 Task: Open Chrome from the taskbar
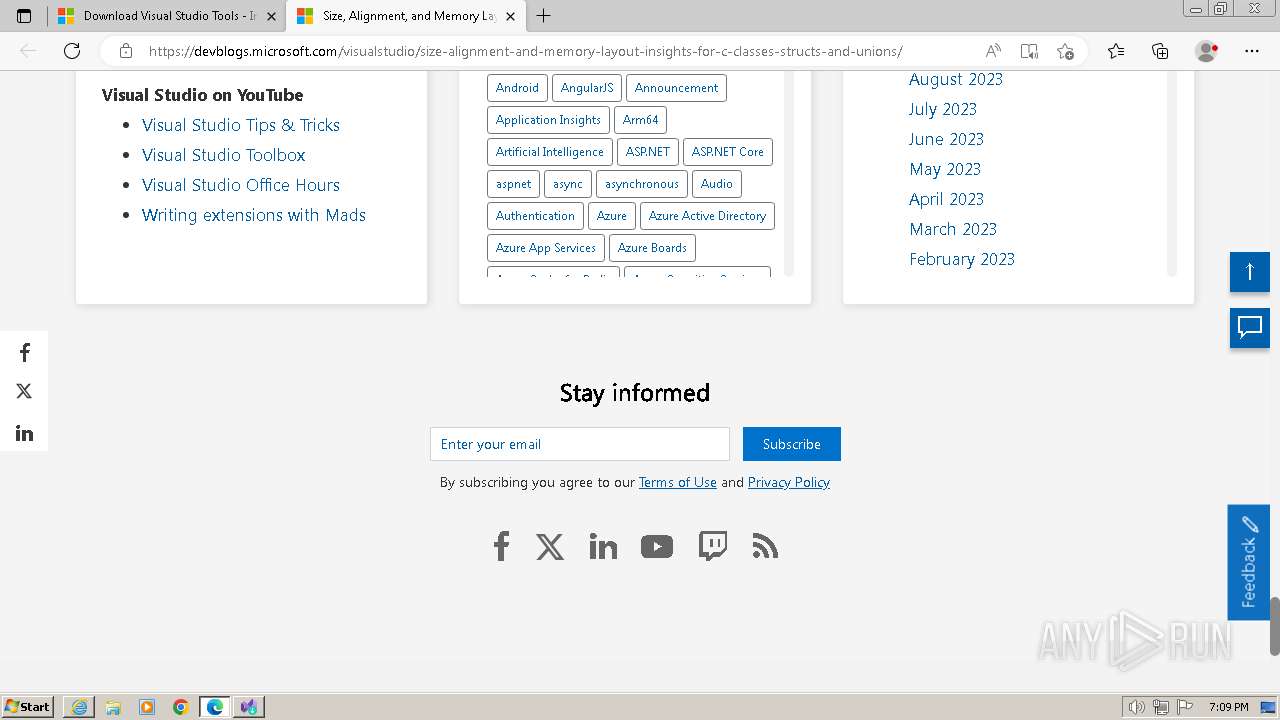coord(181,707)
